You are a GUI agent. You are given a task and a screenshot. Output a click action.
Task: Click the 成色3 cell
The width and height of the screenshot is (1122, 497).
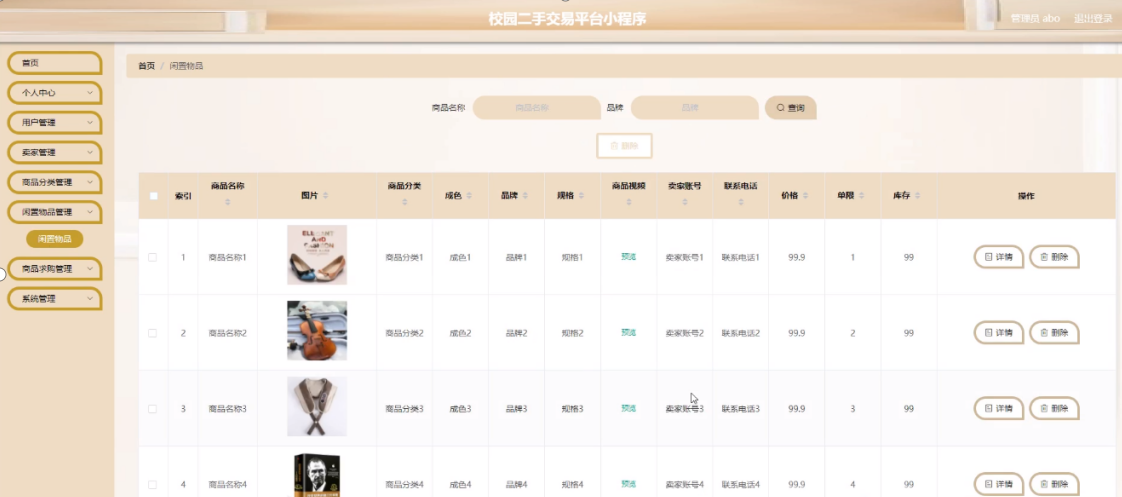pyautogui.click(x=460, y=409)
